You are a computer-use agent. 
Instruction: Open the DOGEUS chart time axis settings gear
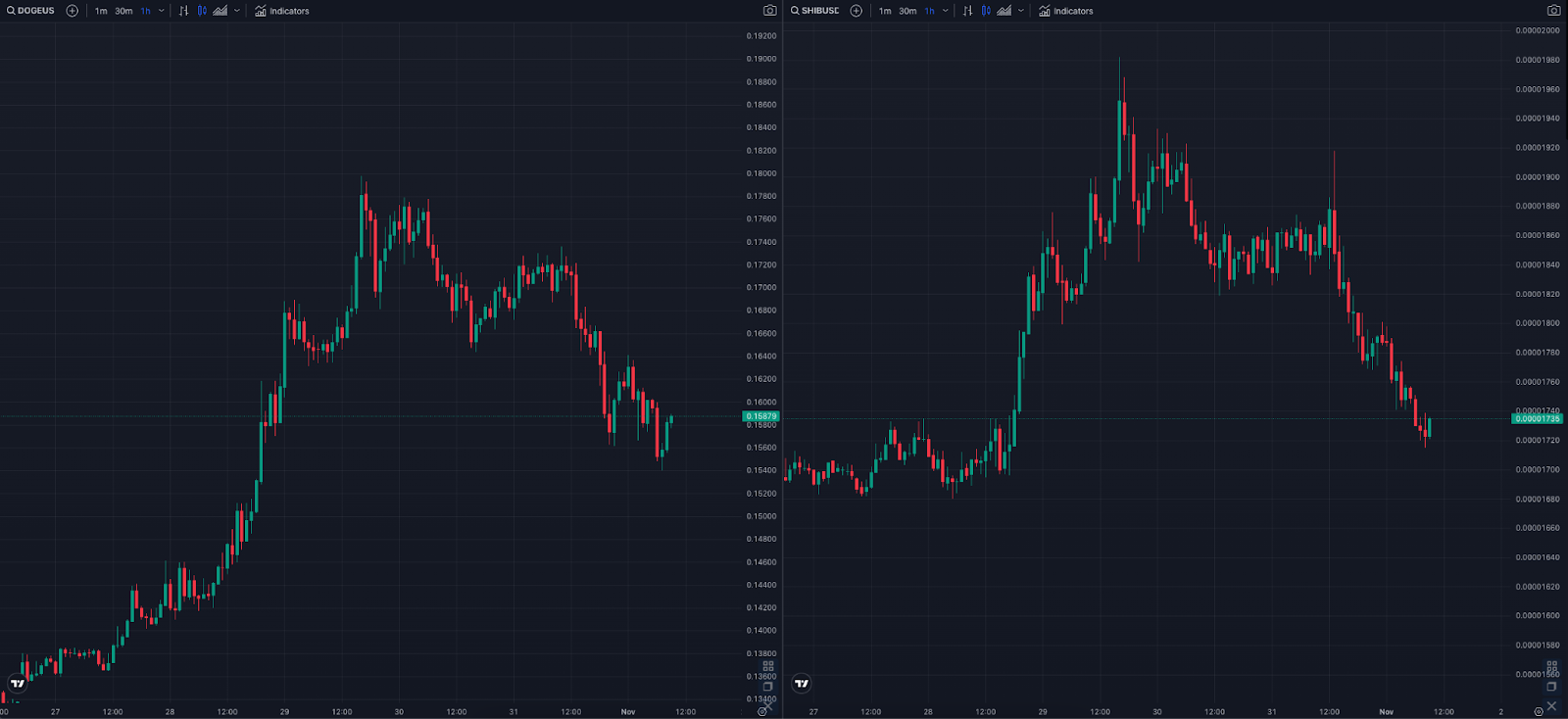tap(761, 712)
